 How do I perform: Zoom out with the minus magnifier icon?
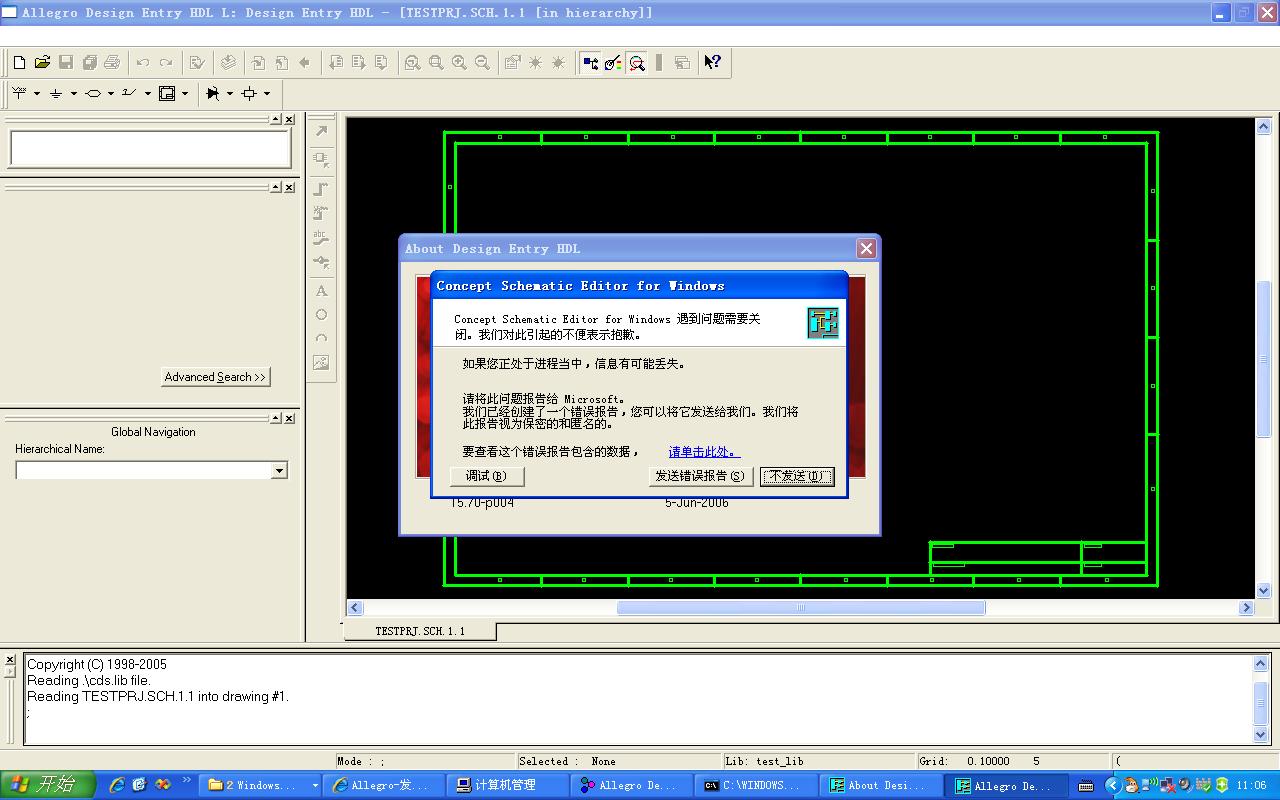tap(482, 62)
